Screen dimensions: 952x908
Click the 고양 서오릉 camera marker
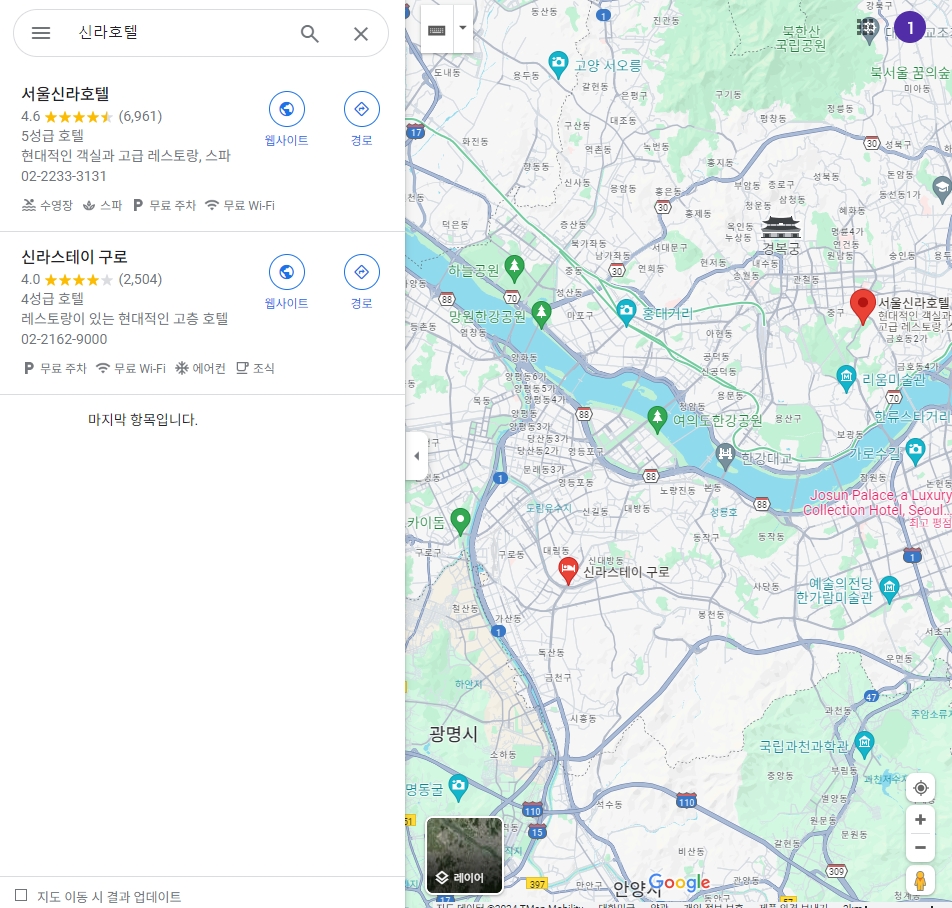pyautogui.click(x=558, y=64)
